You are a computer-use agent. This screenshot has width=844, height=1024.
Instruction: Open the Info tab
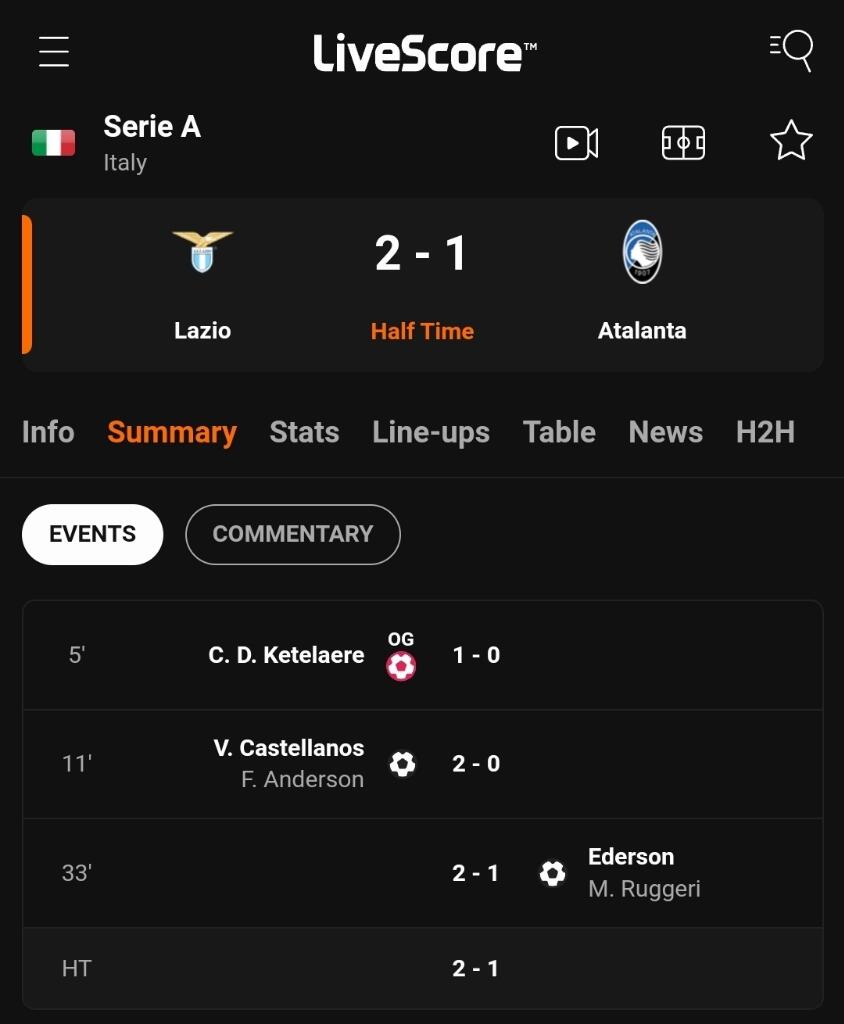(48, 432)
